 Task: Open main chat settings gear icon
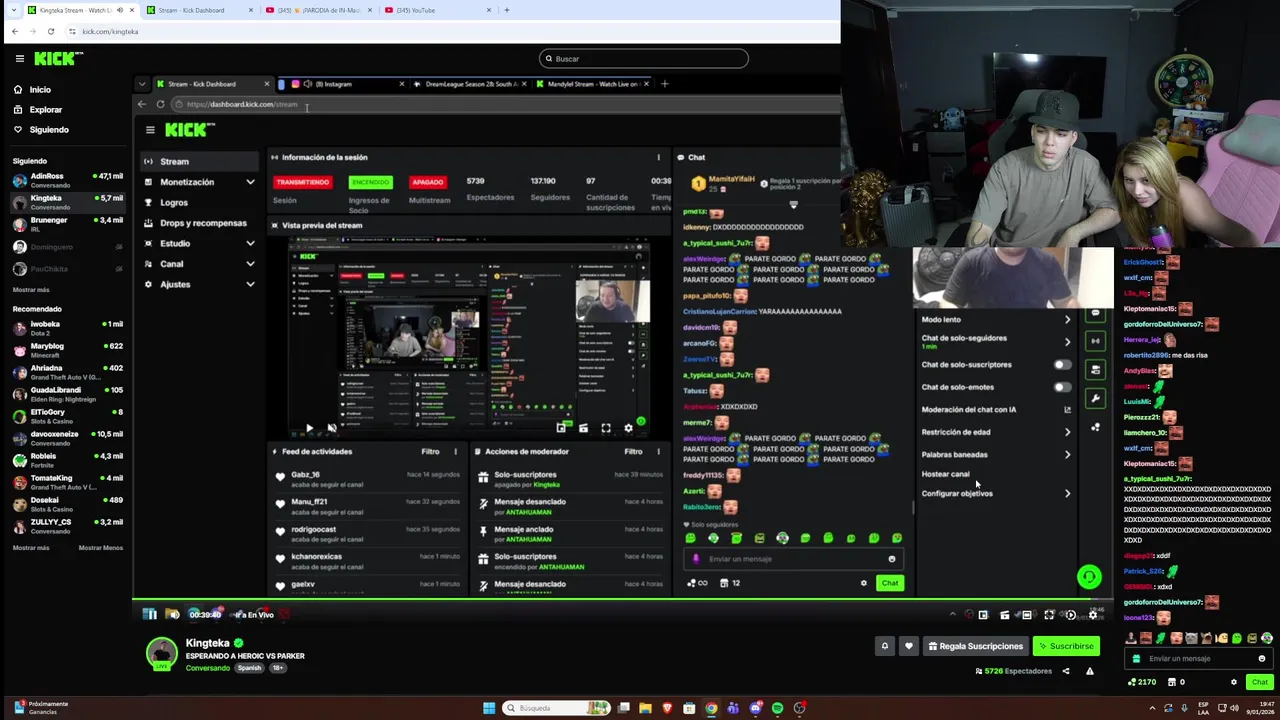tap(1234, 682)
